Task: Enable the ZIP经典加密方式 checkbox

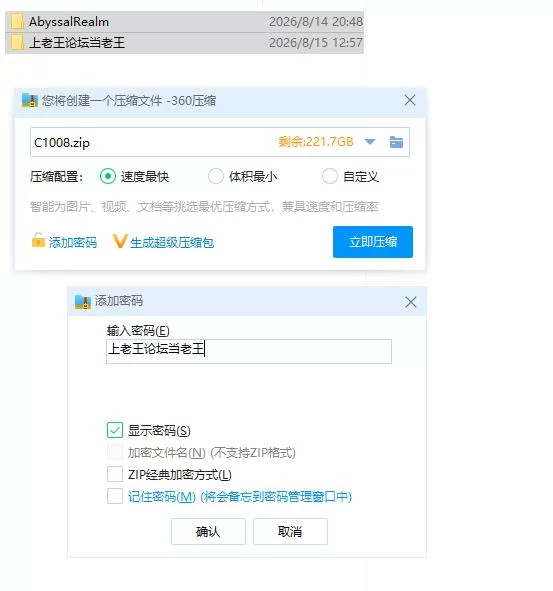Action: pos(115,474)
